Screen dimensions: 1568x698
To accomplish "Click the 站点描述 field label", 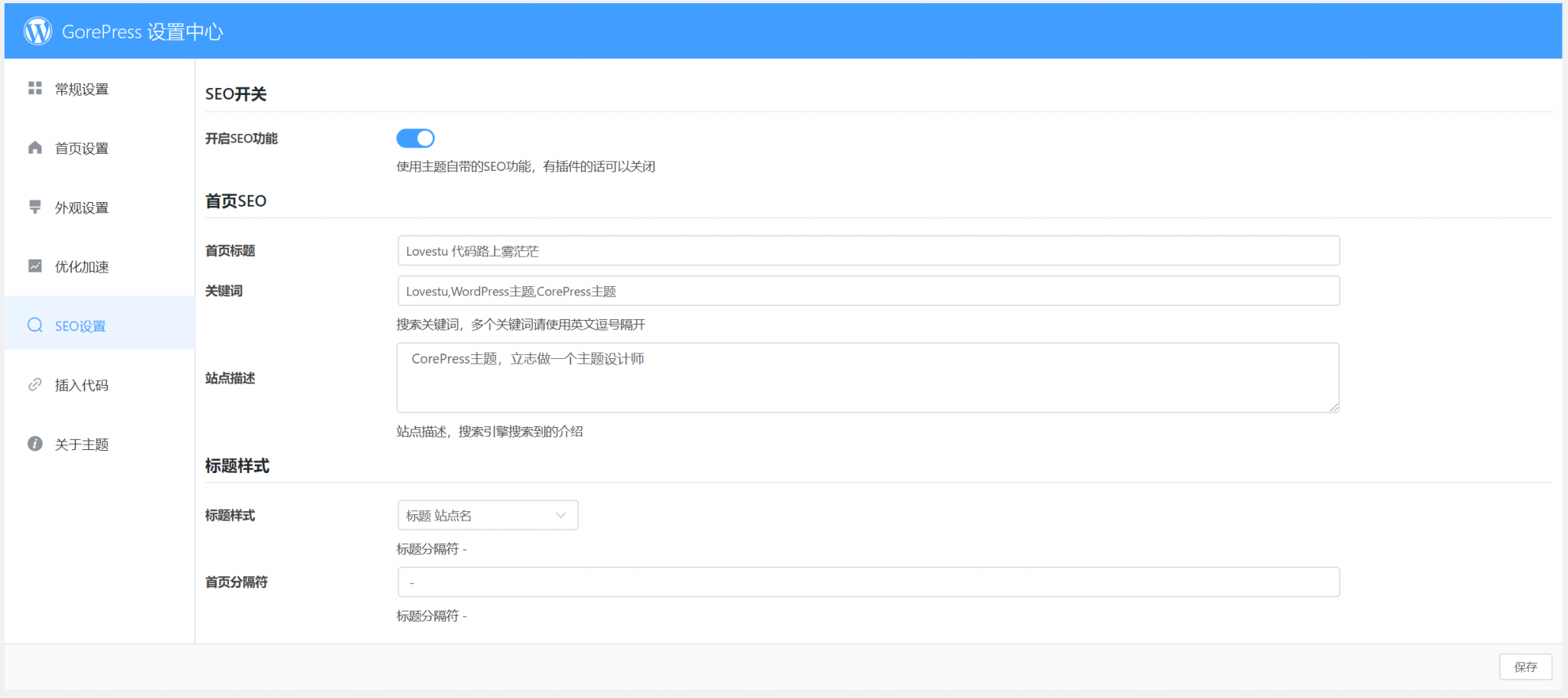I will point(230,378).
